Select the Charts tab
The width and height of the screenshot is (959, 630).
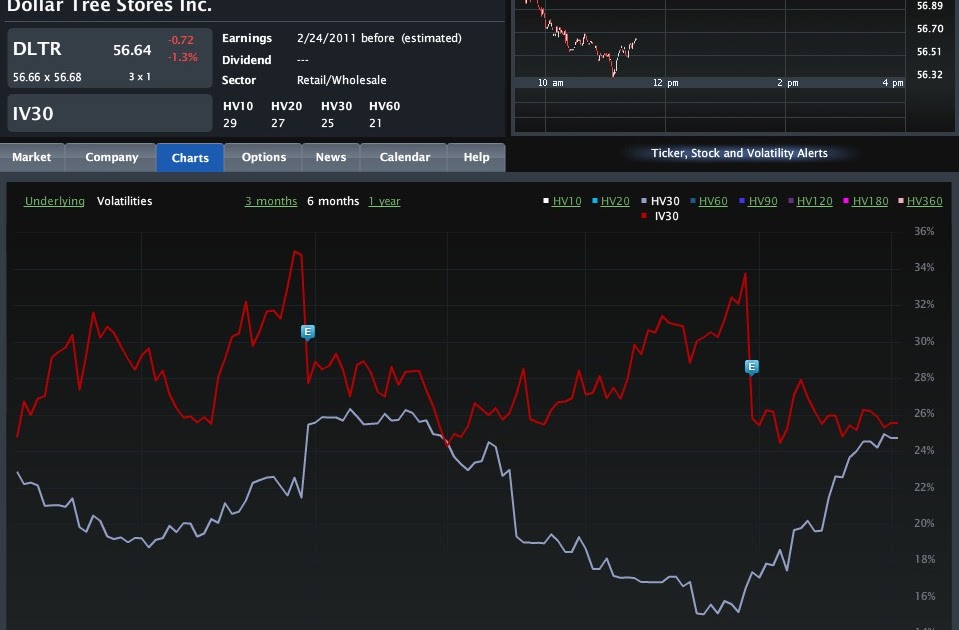[190, 158]
